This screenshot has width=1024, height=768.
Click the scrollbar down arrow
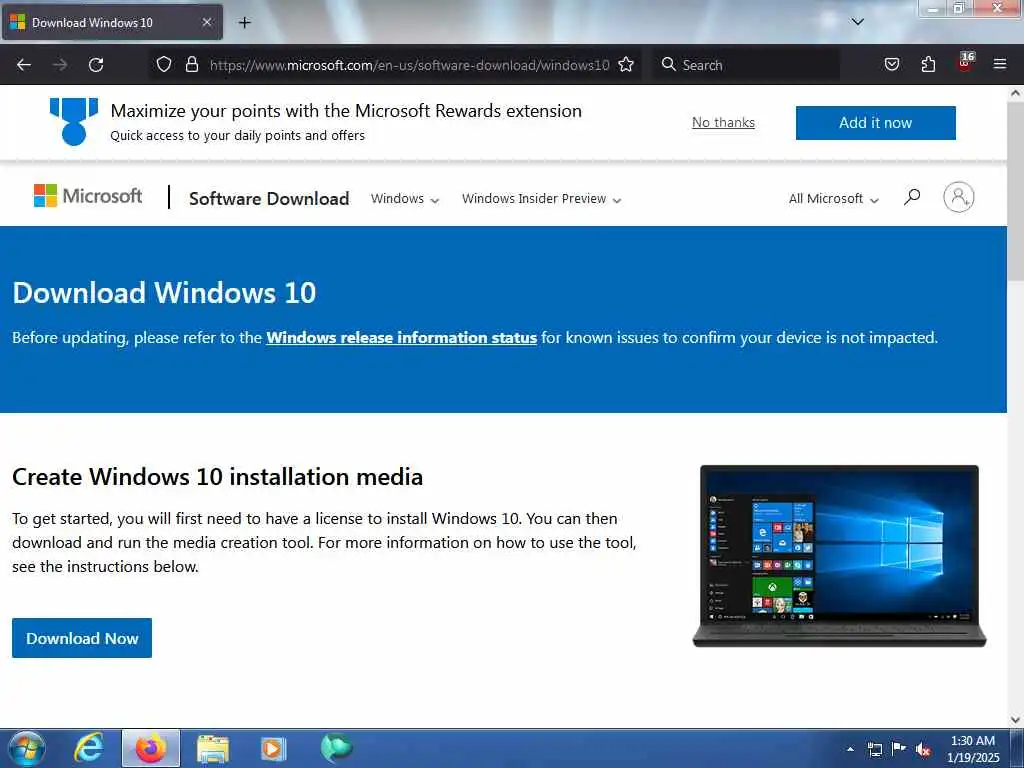click(x=1016, y=720)
